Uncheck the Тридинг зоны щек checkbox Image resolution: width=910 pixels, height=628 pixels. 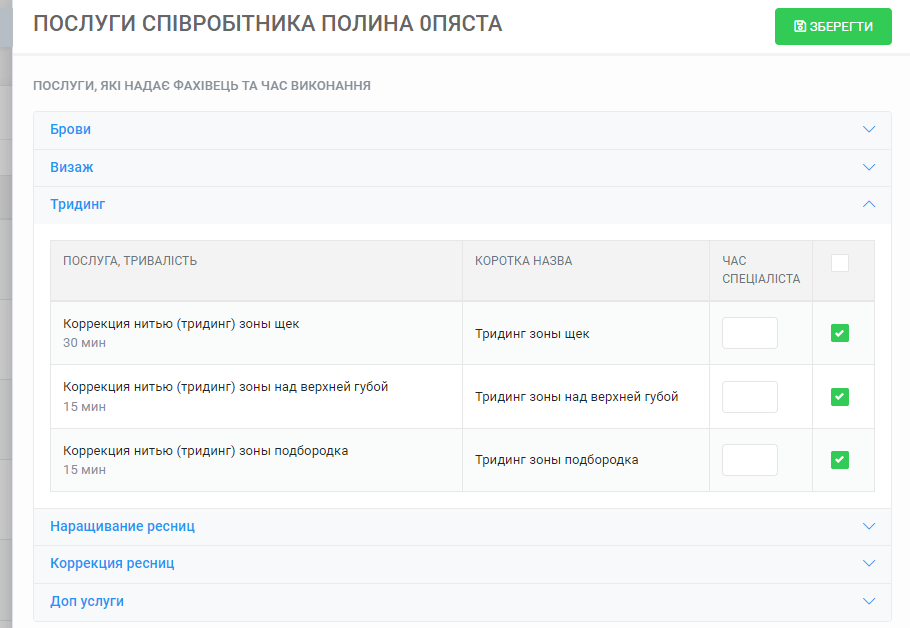tap(840, 333)
